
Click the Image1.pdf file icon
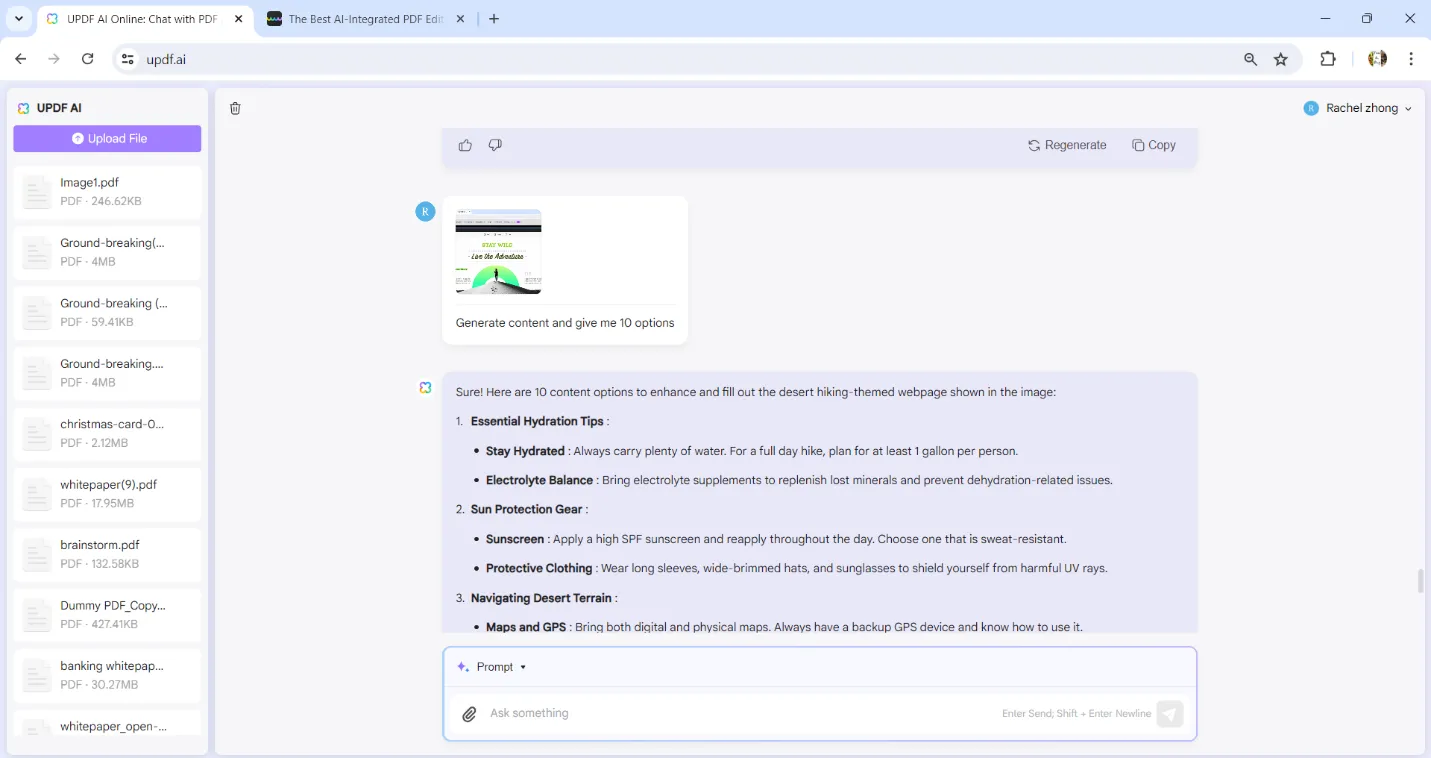(x=37, y=192)
